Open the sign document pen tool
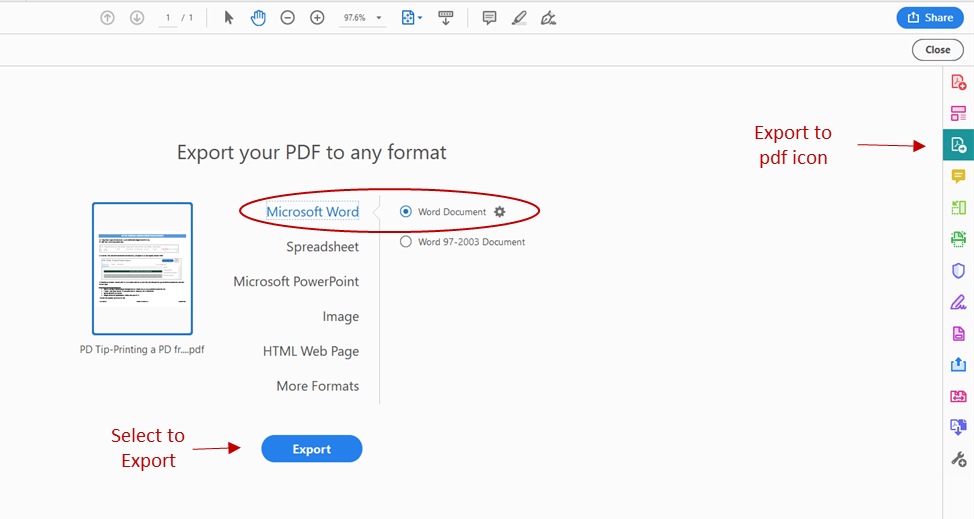This screenshot has width=974, height=519. (548, 18)
